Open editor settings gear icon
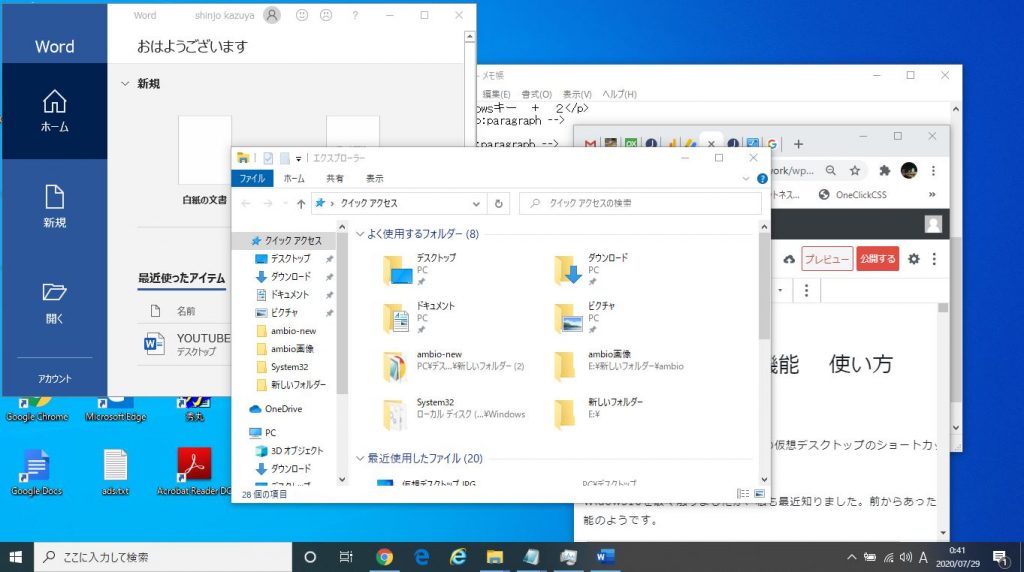Screen dimensions: 1024x572 point(914,259)
